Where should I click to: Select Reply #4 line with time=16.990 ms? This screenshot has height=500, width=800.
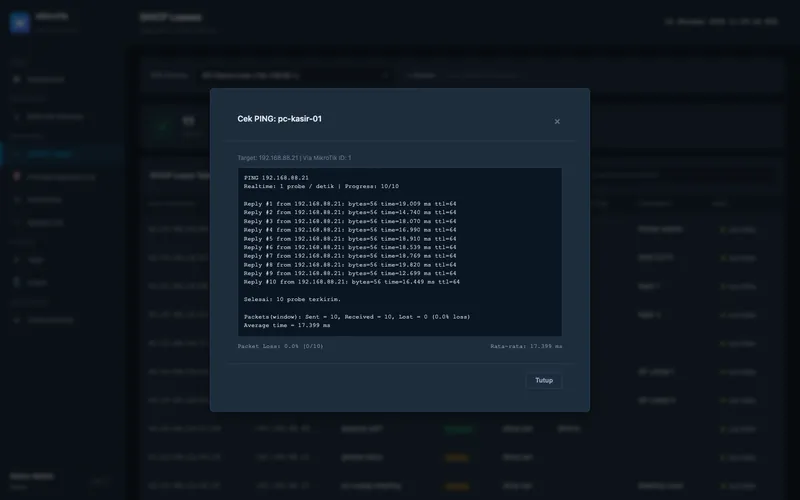tap(350, 230)
